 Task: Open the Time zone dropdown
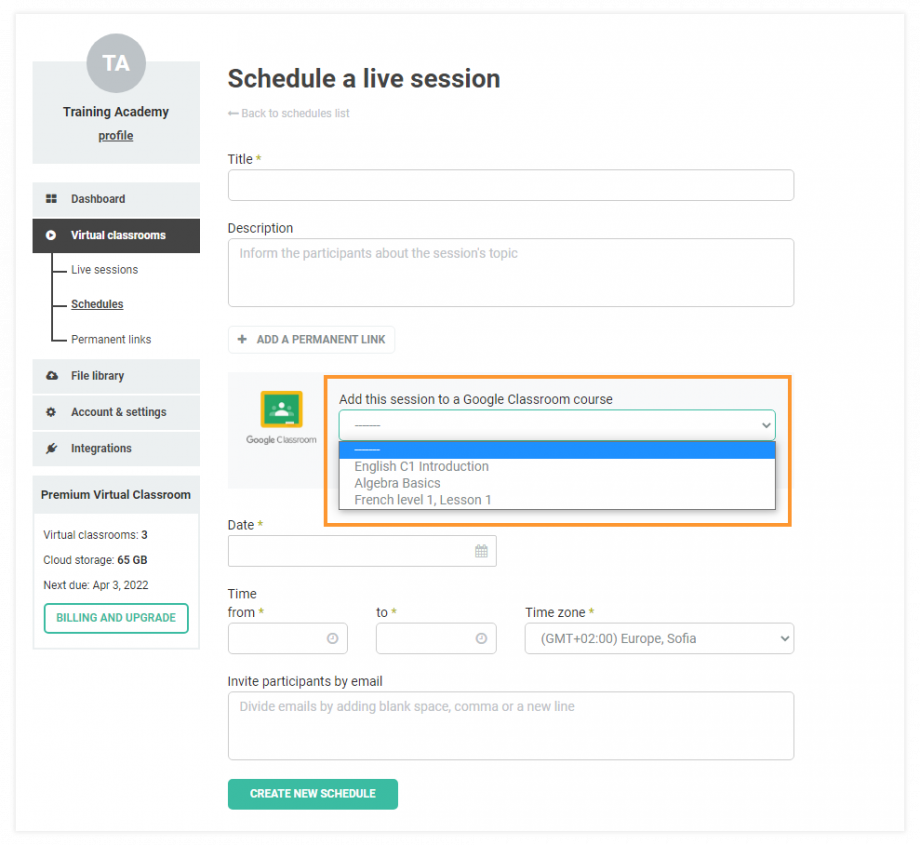click(x=659, y=638)
